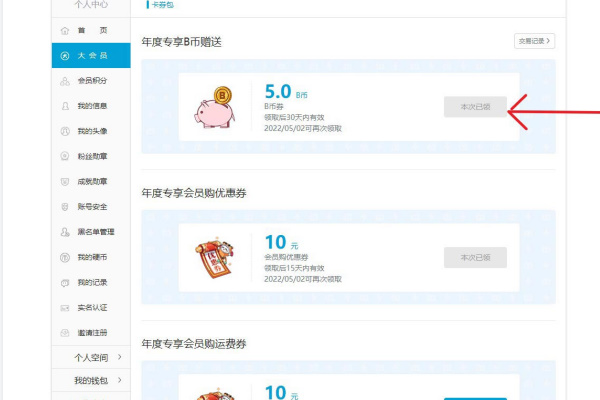Click 本次已领 button on B币券 card
This screenshot has width=600, height=400.
(475, 107)
